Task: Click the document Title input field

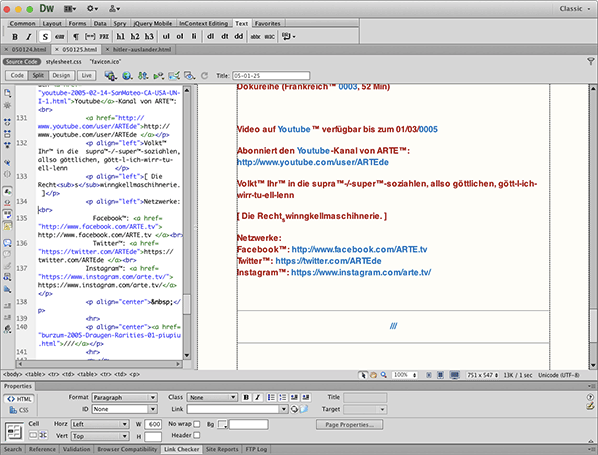Action: click(x=271, y=76)
